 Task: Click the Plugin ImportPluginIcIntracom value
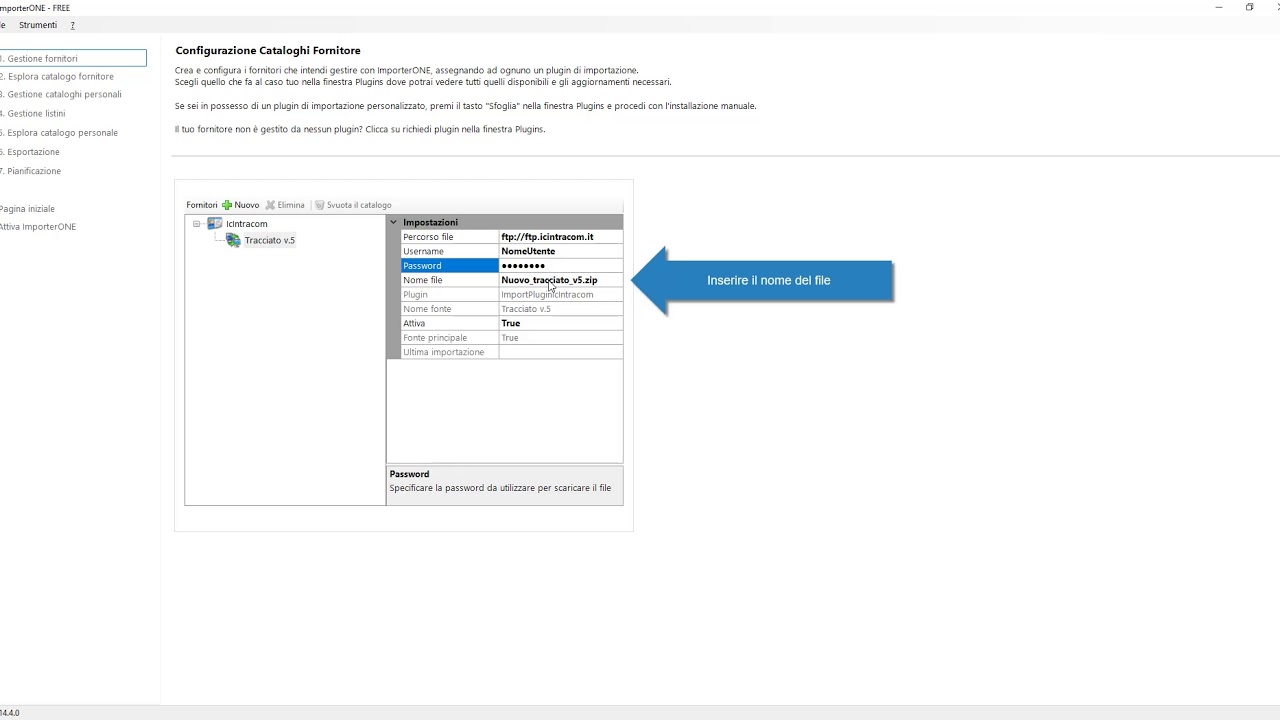tap(560, 295)
